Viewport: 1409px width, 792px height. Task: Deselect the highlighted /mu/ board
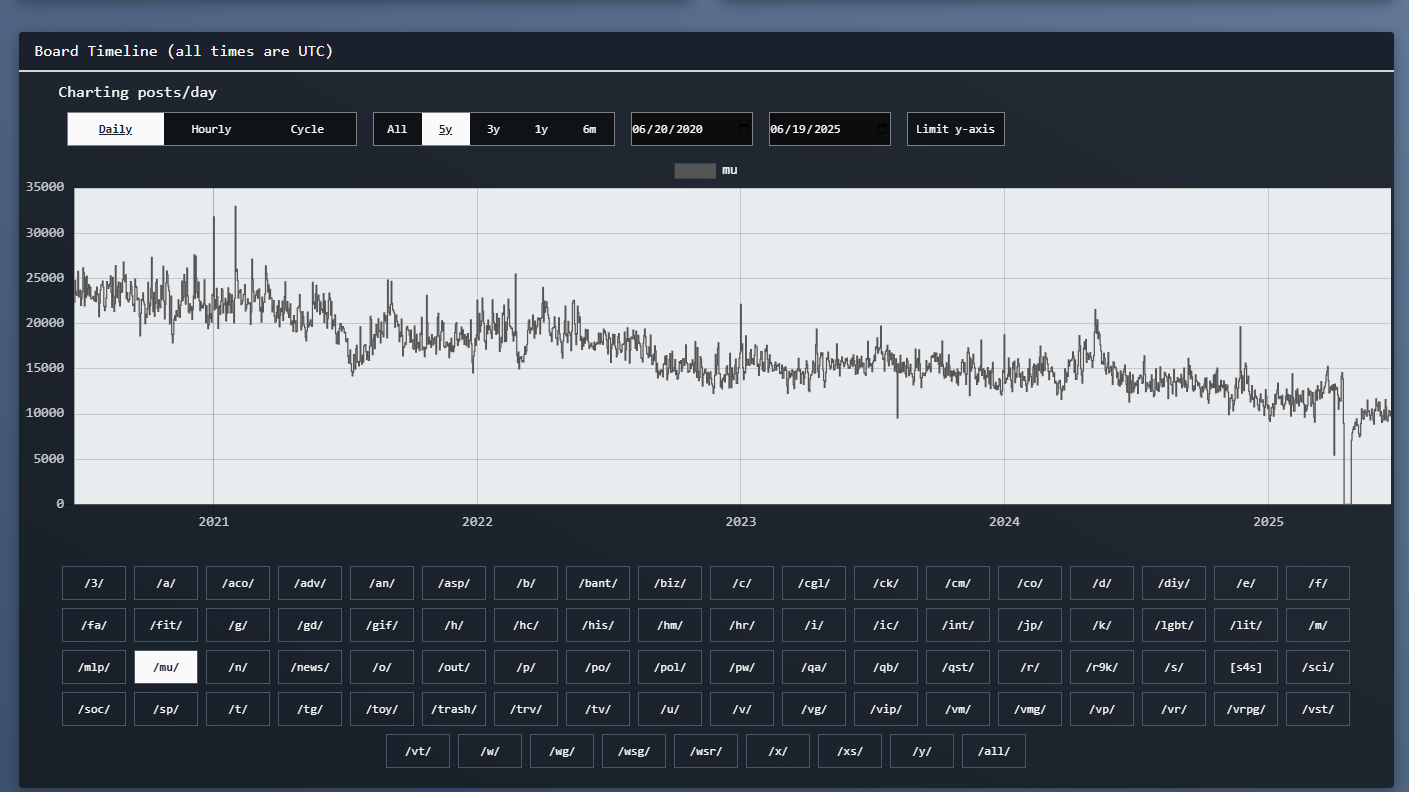(166, 667)
